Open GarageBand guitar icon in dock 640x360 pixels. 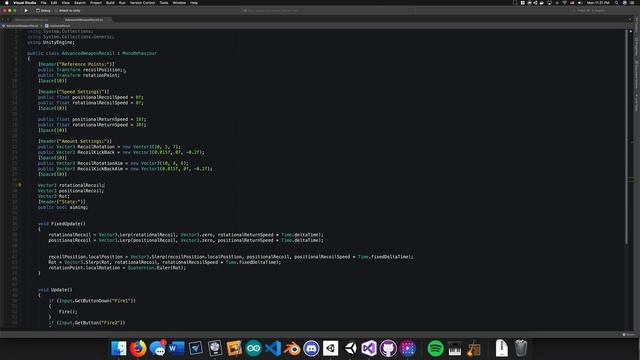click(474, 348)
